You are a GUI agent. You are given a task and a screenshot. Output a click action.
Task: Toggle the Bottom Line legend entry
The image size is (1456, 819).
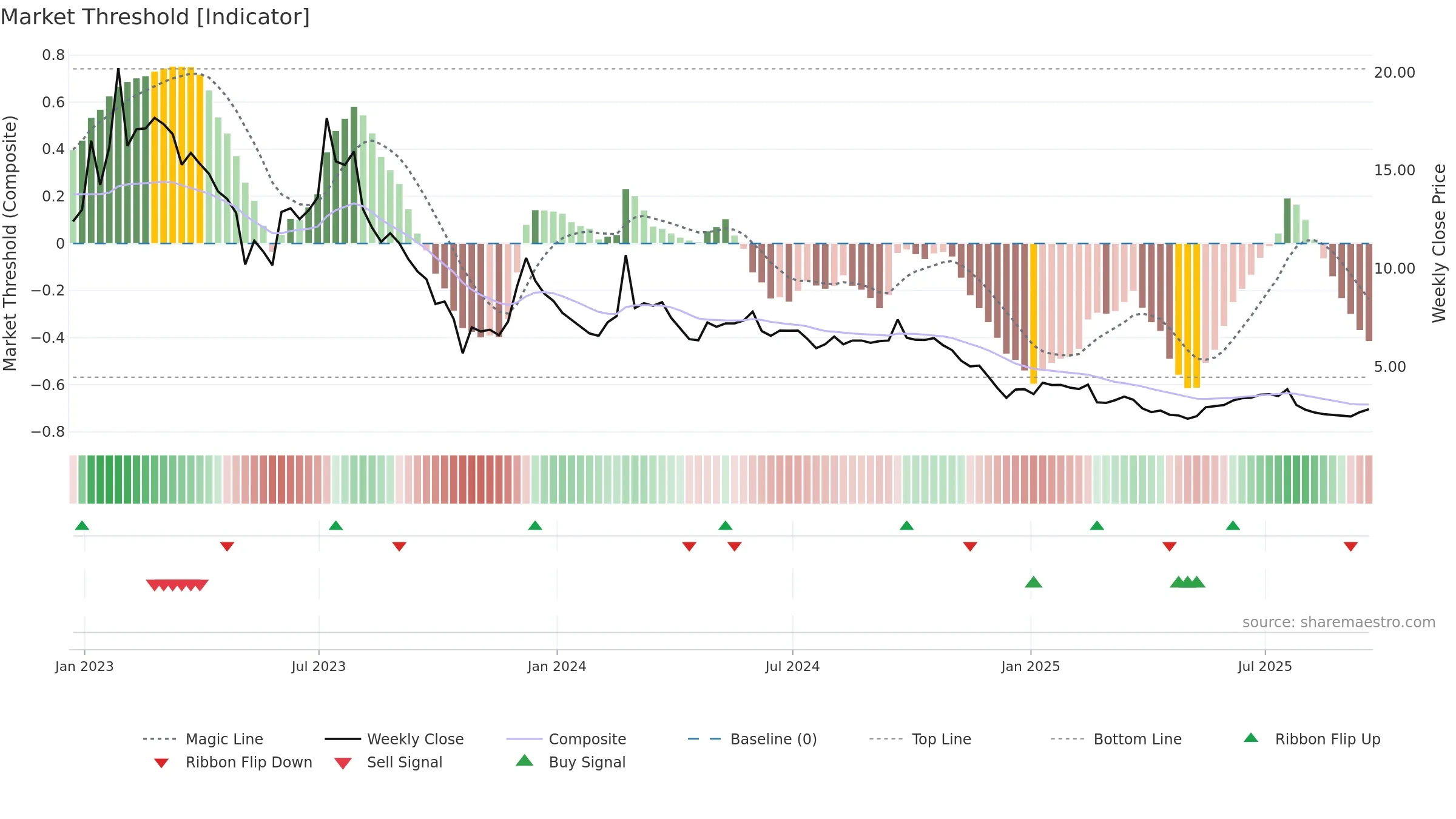[1116, 740]
